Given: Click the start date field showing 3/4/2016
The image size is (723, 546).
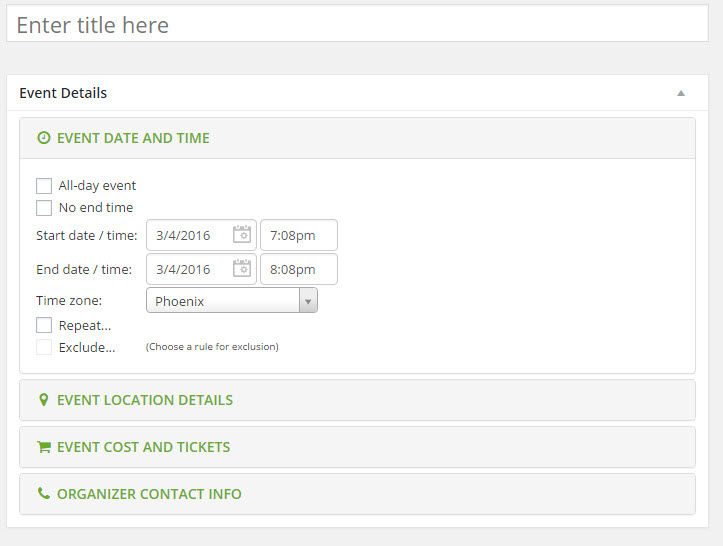Looking at the screenshot, I should pyautogui.click(x=201, y=235).
